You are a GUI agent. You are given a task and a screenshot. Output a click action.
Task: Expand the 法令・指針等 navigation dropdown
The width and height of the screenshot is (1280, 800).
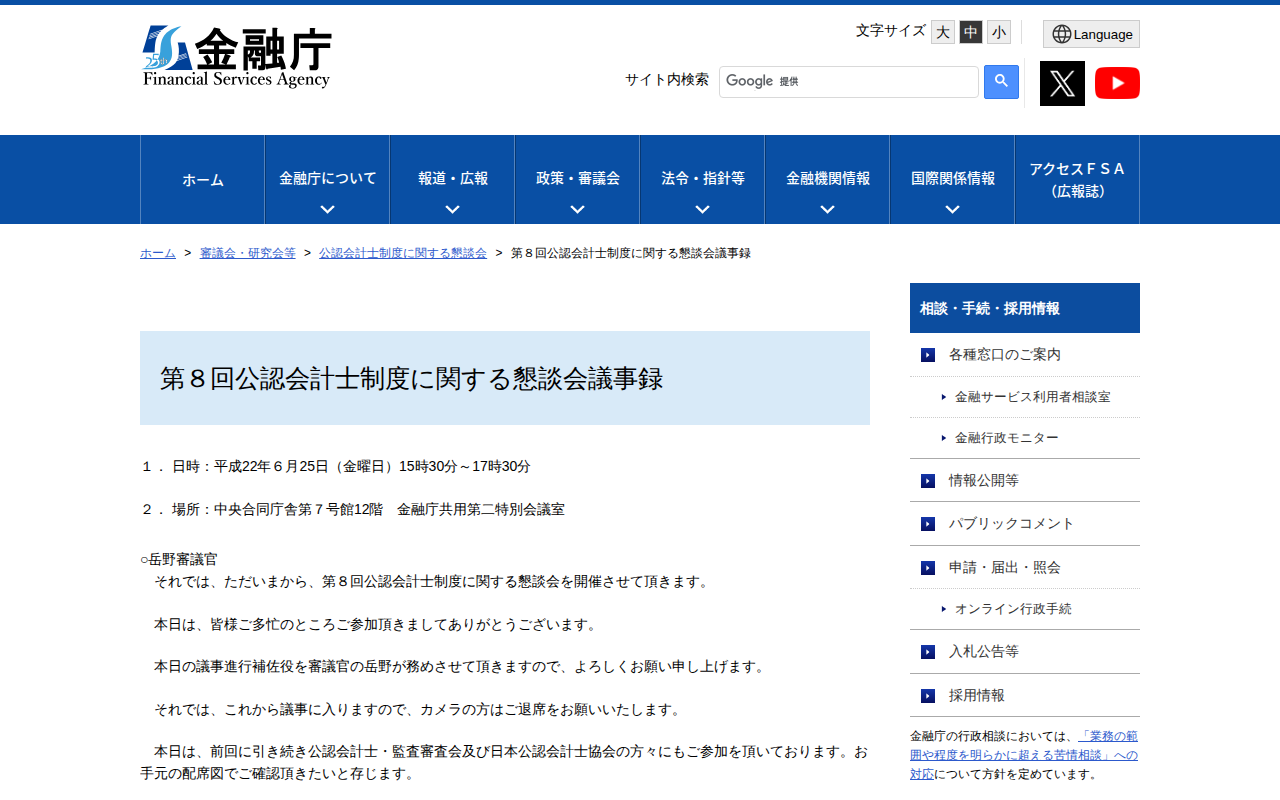[x=701, y=179]
